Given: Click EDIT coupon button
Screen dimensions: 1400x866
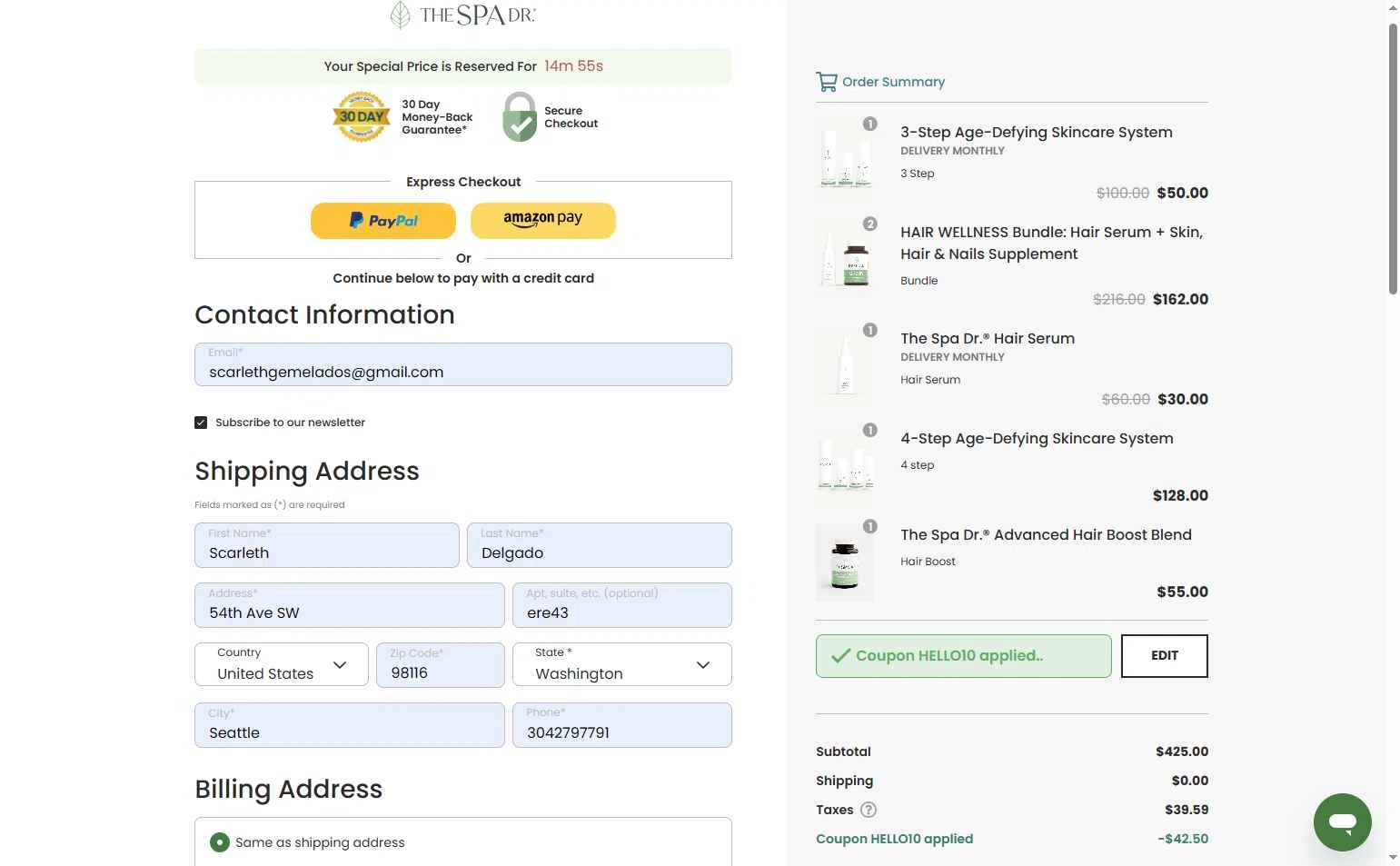Looking at the screenshot, I should pyautogui.click(x=1165, y=656).
